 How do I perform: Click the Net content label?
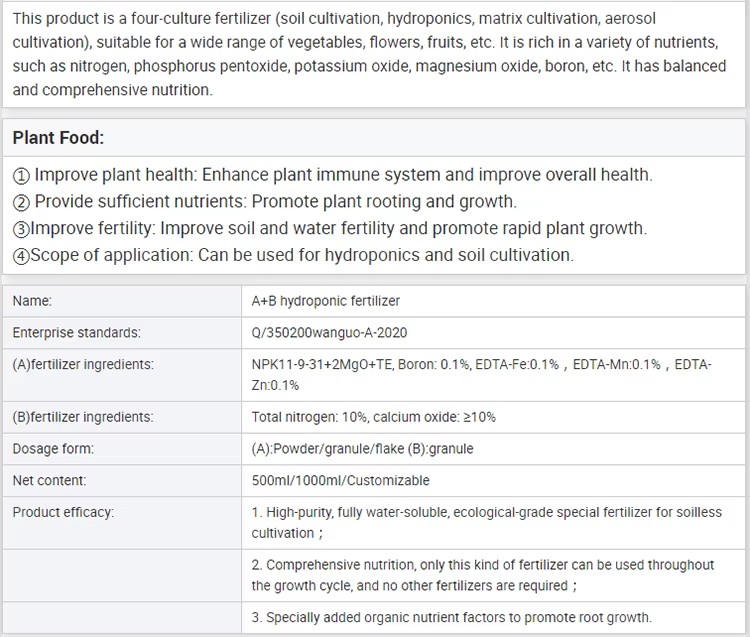click(49, 480)
